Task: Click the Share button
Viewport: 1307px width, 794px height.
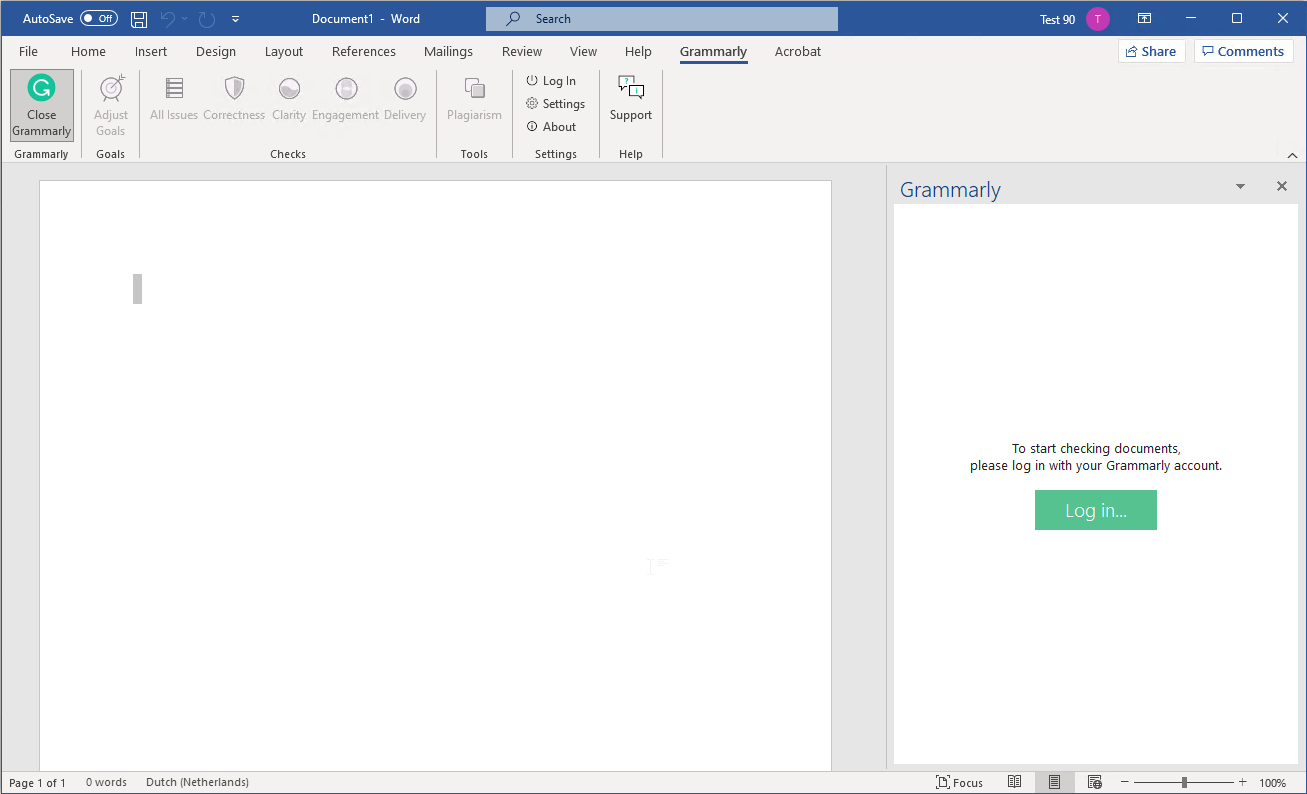Action: pos(1151,52)
